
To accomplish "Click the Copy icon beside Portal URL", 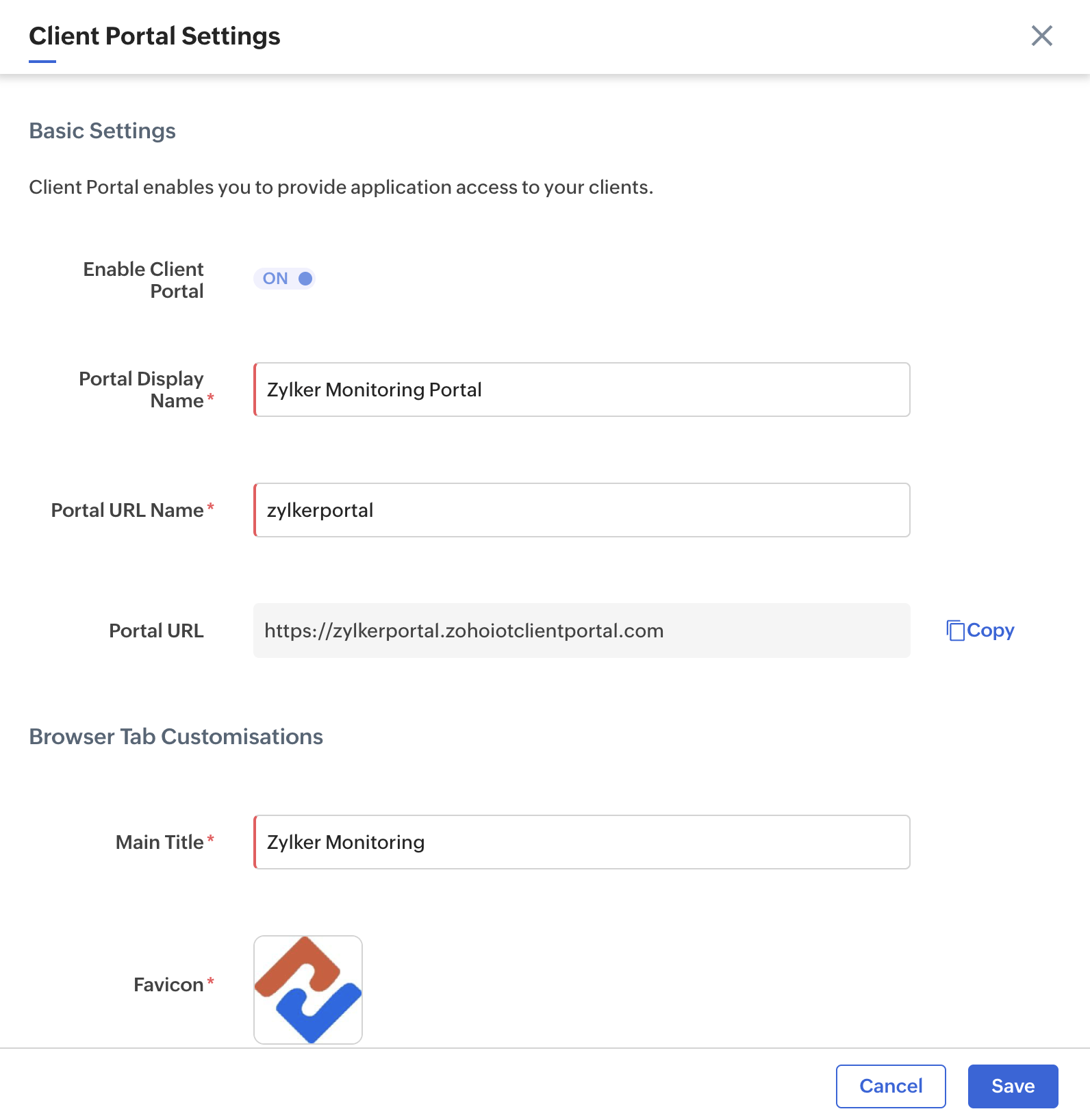I will (x=955, y=631).
